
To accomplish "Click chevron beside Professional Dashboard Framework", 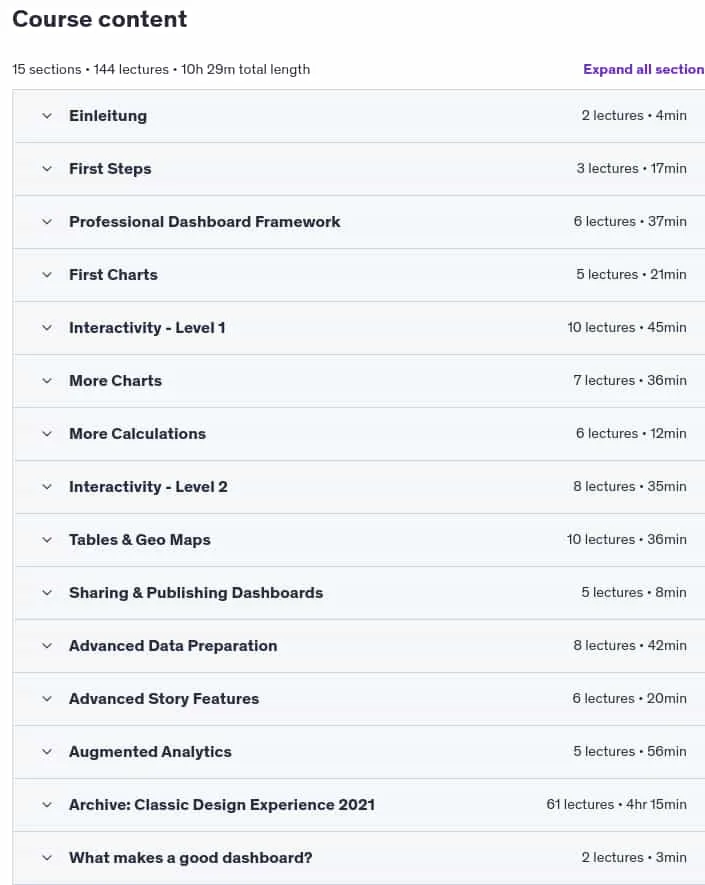I will (47, 222).
